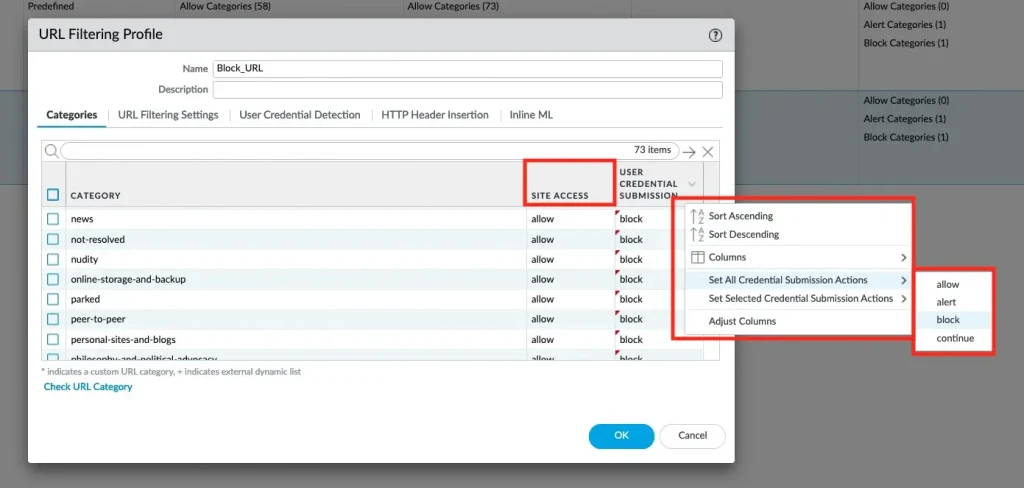Expand the Columns submenu
The width and height of the screenshot is (1024, 488).
(x=903, y=258)
